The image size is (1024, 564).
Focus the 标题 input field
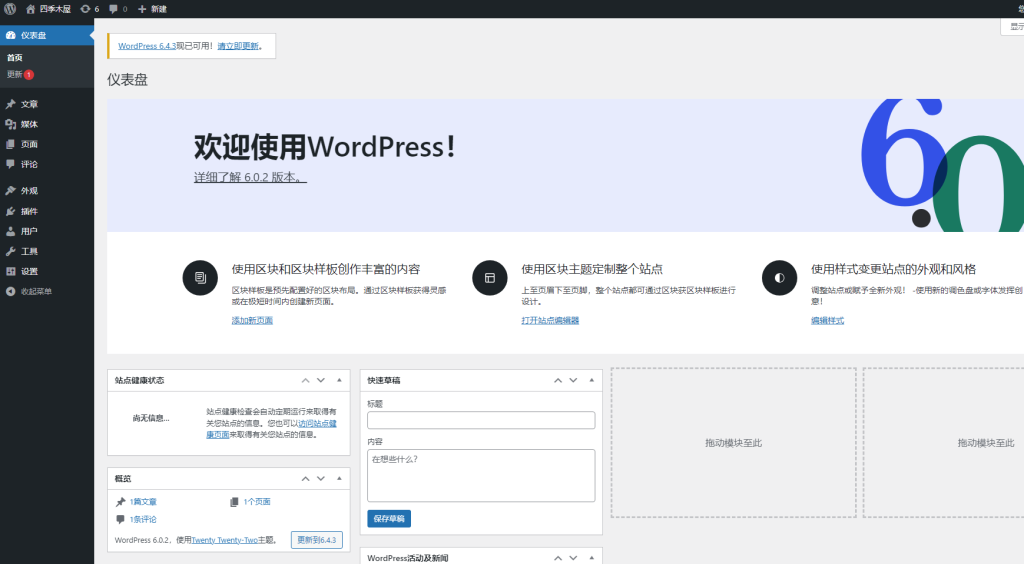click(x=481, y=420)
